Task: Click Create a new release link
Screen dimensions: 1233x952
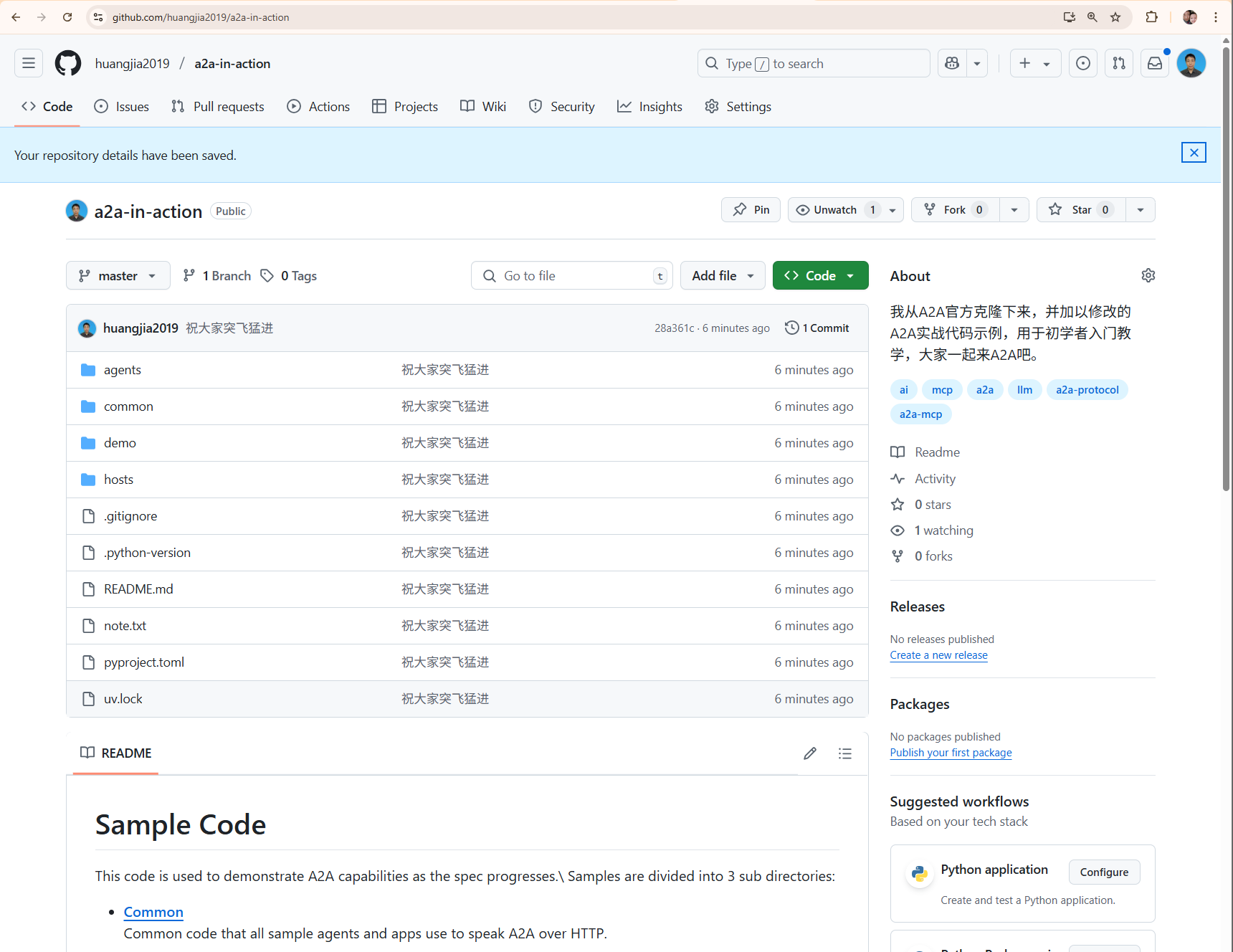Action: (x=938, y=655)
